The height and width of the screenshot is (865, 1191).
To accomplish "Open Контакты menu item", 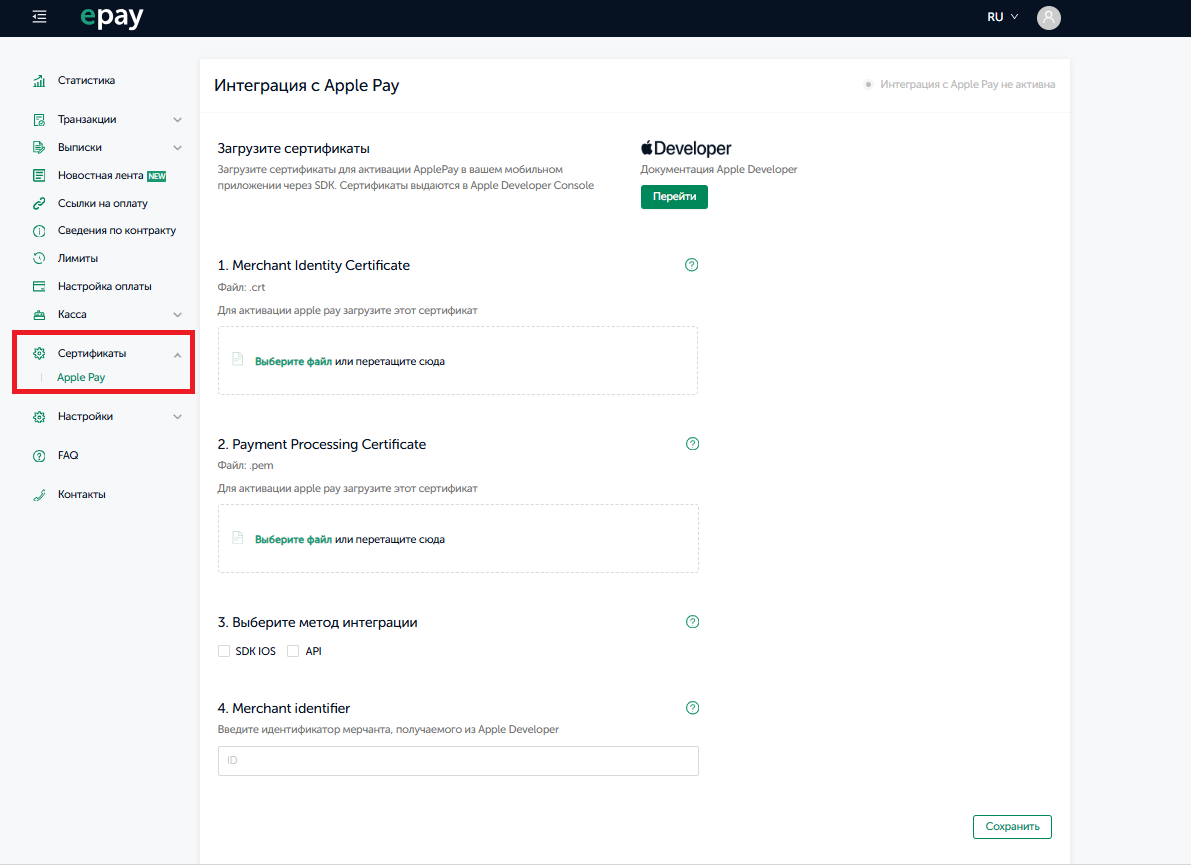I will click(x=82, y=494).
